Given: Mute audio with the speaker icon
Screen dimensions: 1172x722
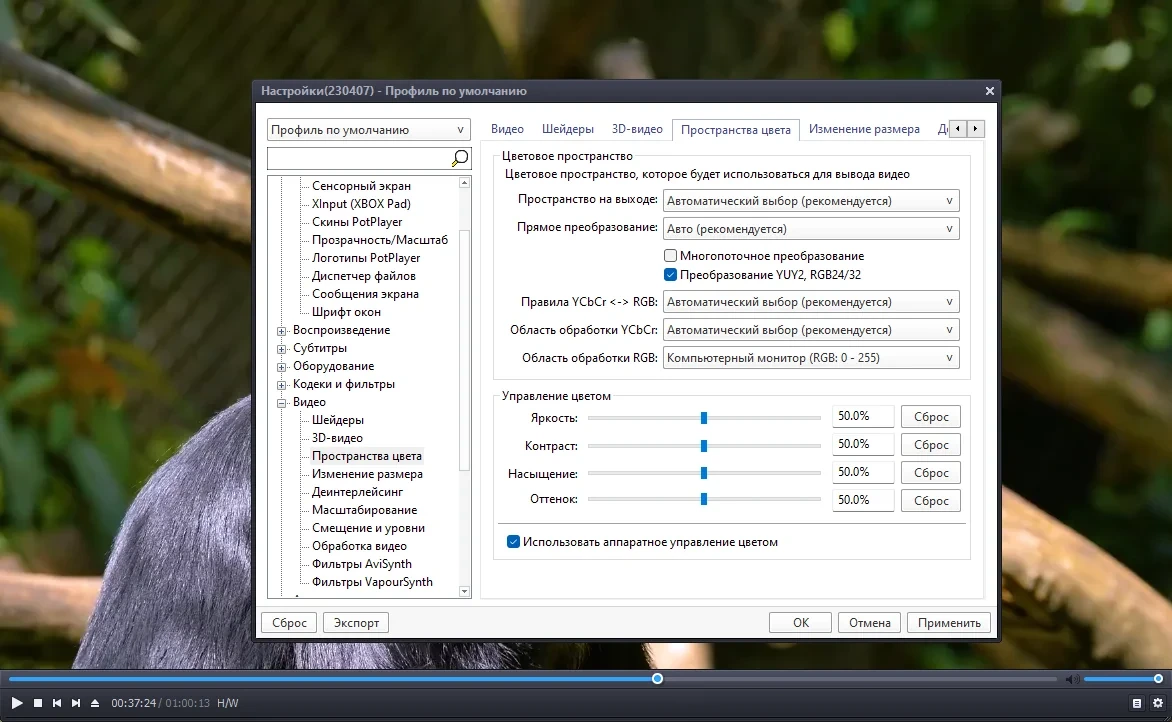Looking at the screenshot, I should (x=1072, y=679).
